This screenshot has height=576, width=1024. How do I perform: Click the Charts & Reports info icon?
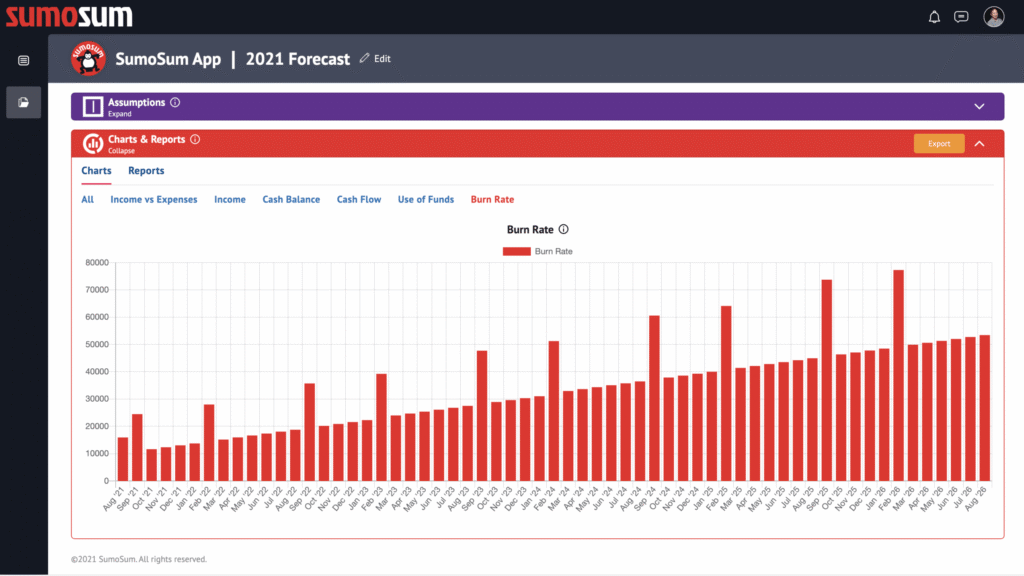pyautogui.click(x=195, y=140)
